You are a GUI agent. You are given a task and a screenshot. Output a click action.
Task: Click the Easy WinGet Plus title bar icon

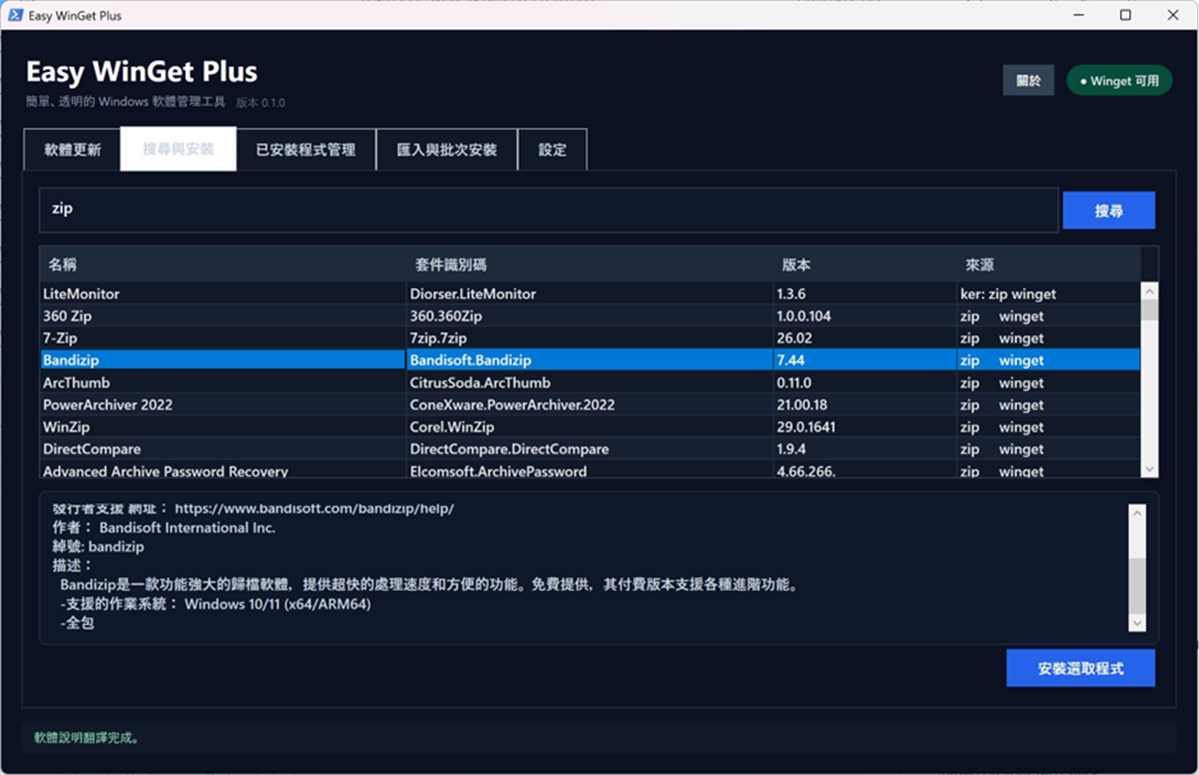[x=15, y=15]
